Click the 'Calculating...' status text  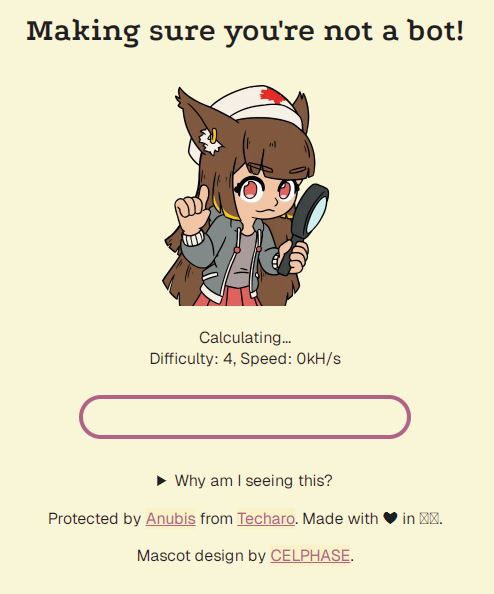click(x=245, y=338)
